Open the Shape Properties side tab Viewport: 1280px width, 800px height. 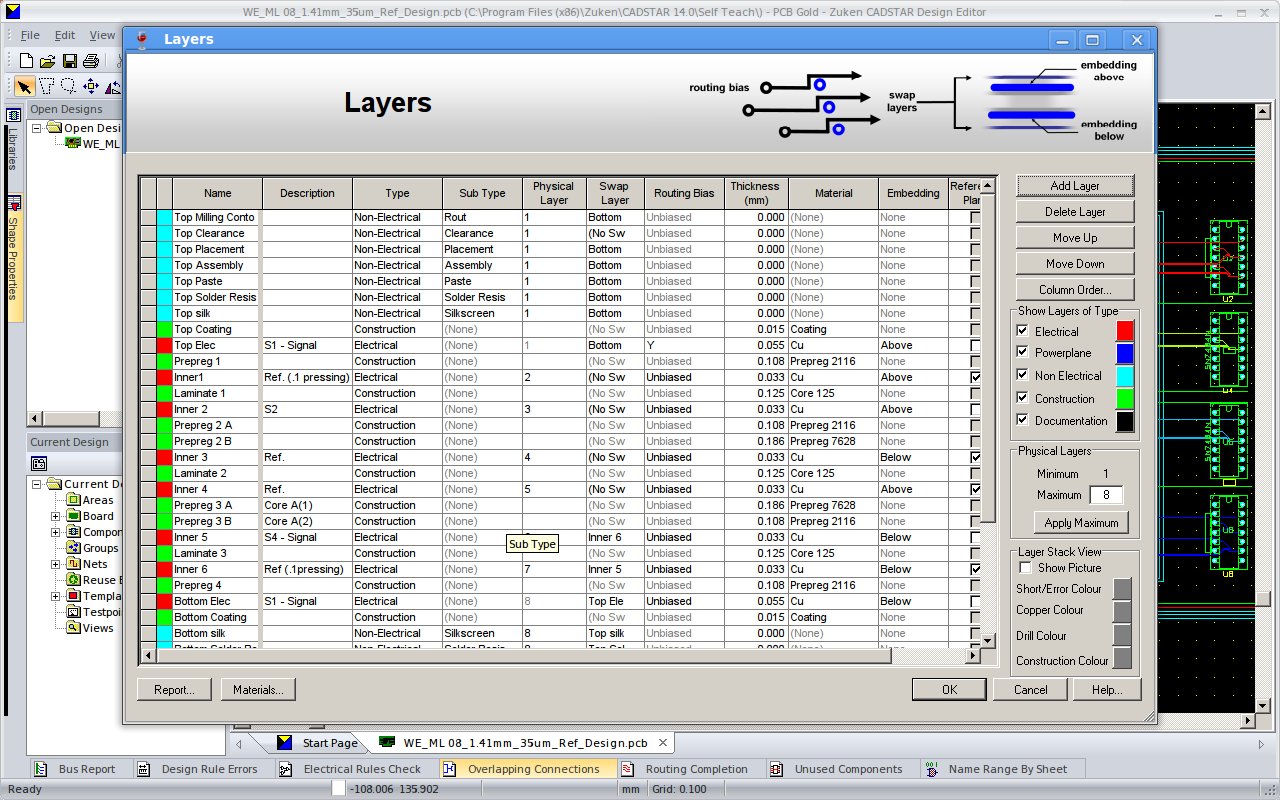(x=14, y=256)
